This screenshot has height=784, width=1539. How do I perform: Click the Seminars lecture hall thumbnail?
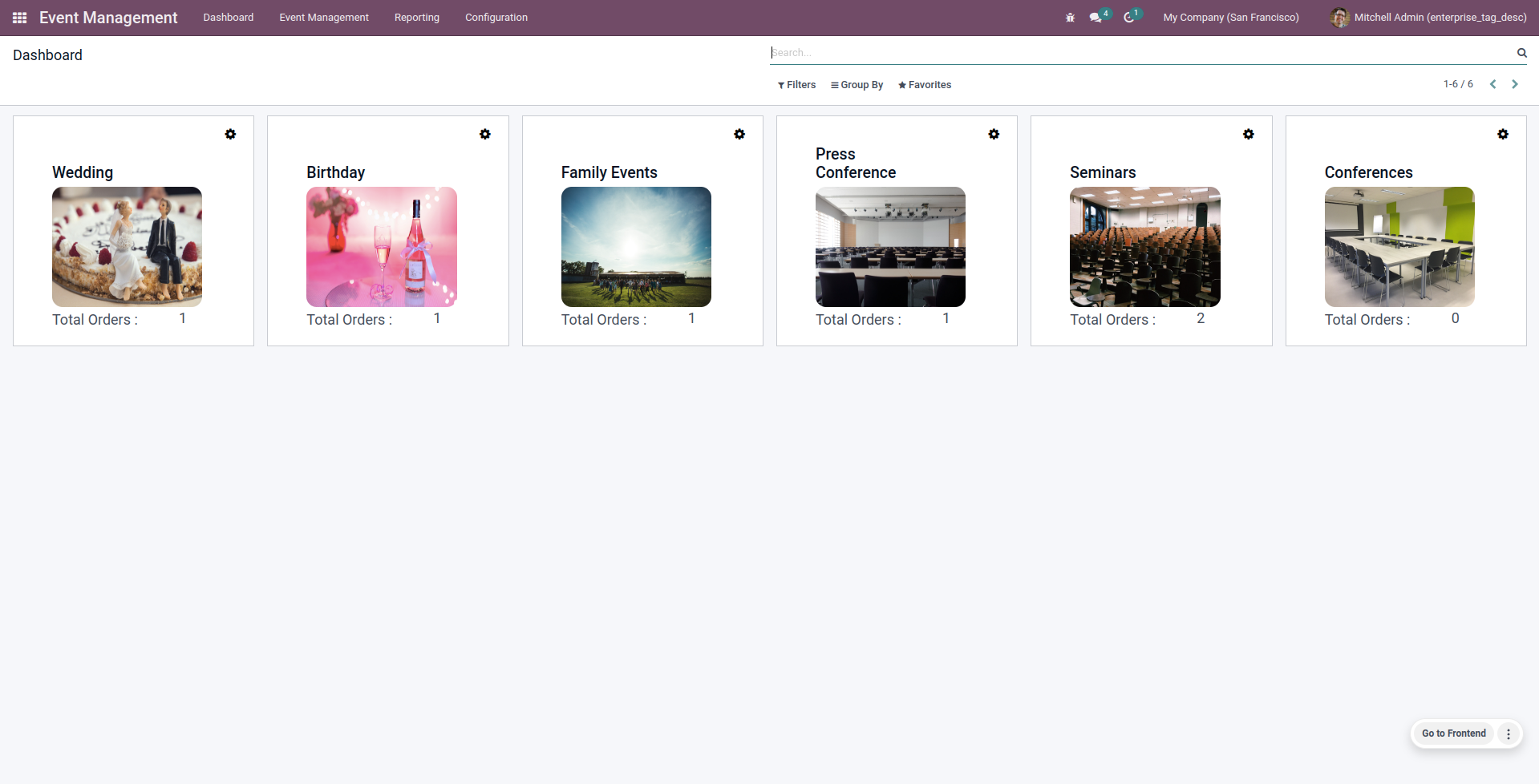[x=1145, y=247]
